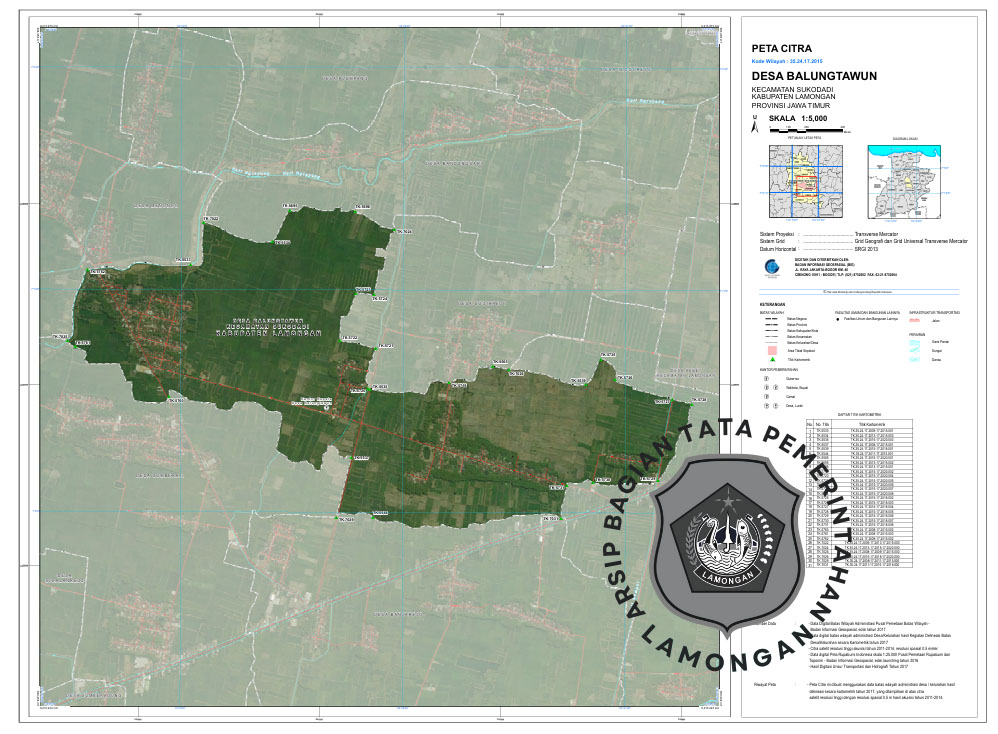This screenshot has height=734, width=998.
Task: Click the Danau water swatch in legend
Action: (x=914, y=359)
